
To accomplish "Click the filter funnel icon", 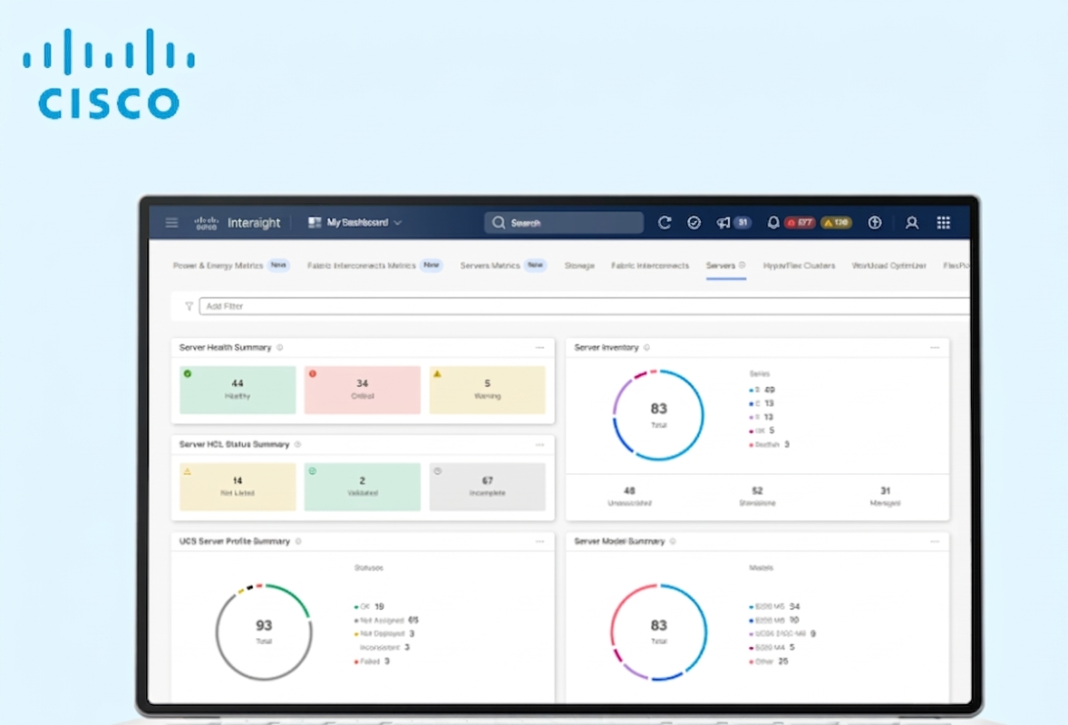I will point(189,307).
